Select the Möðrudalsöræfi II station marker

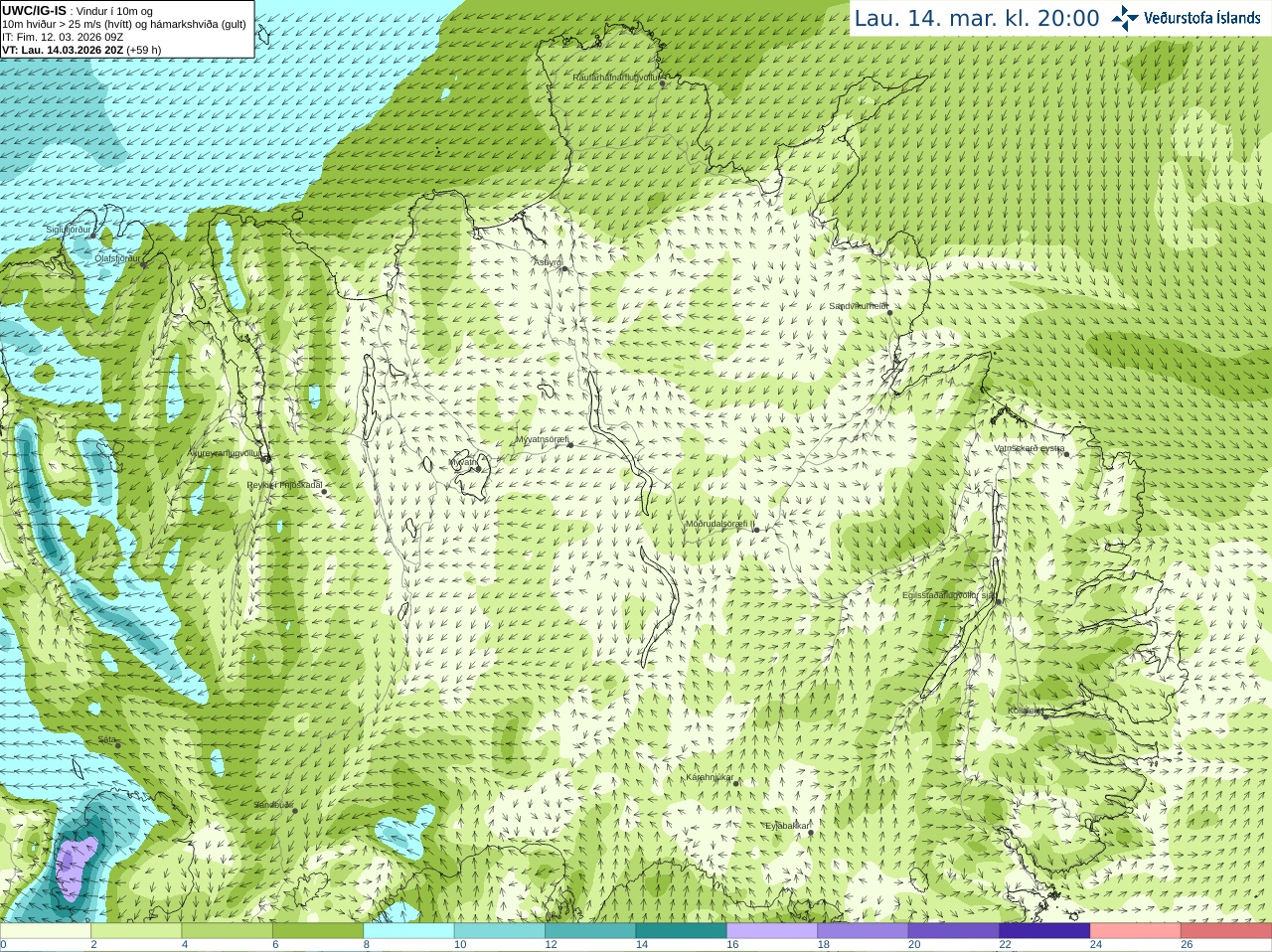(757, 530)
